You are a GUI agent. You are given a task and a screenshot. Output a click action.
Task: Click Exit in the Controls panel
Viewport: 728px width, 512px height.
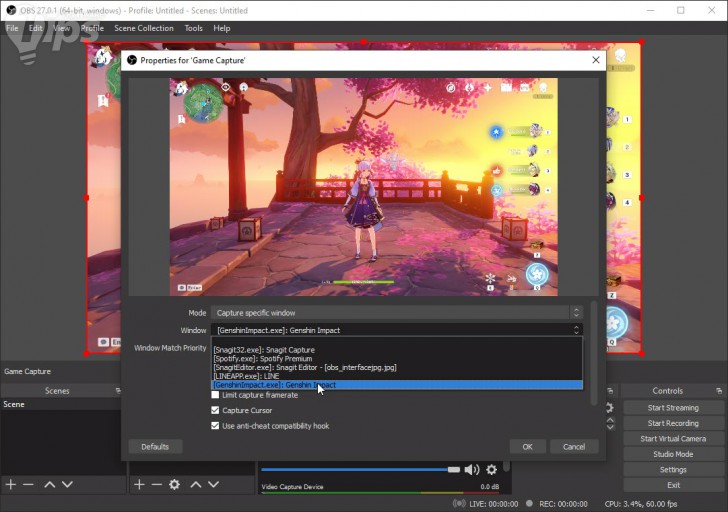673,485
